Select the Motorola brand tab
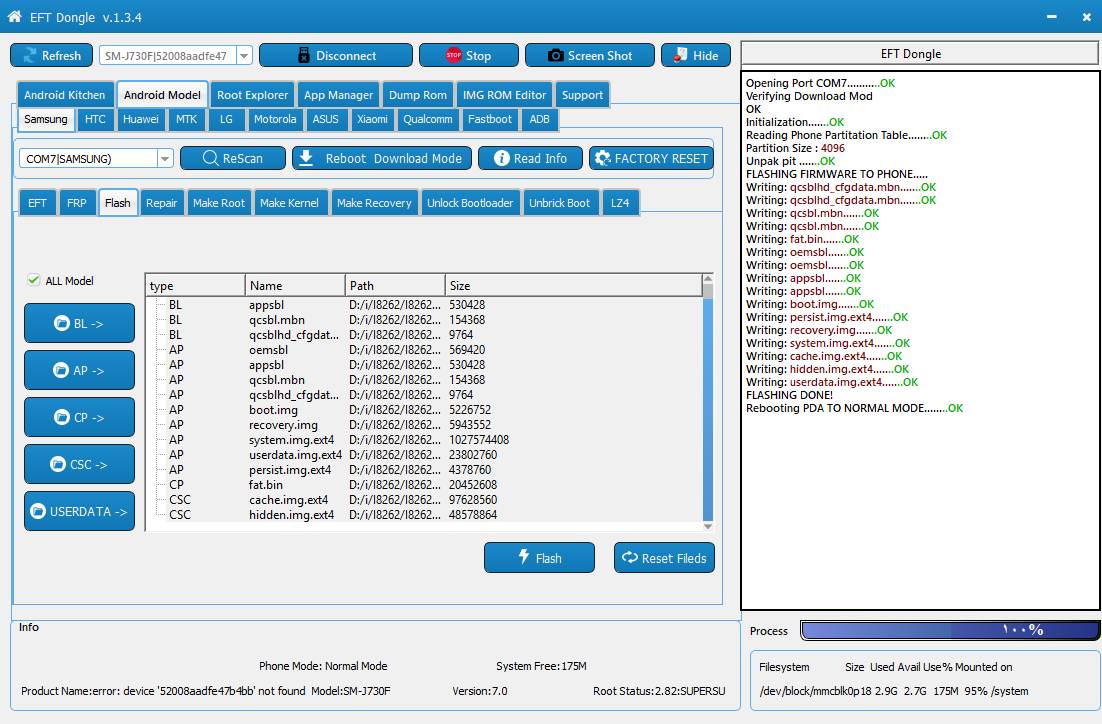This screenshot has height=724, width=1102. coord(275,119)
